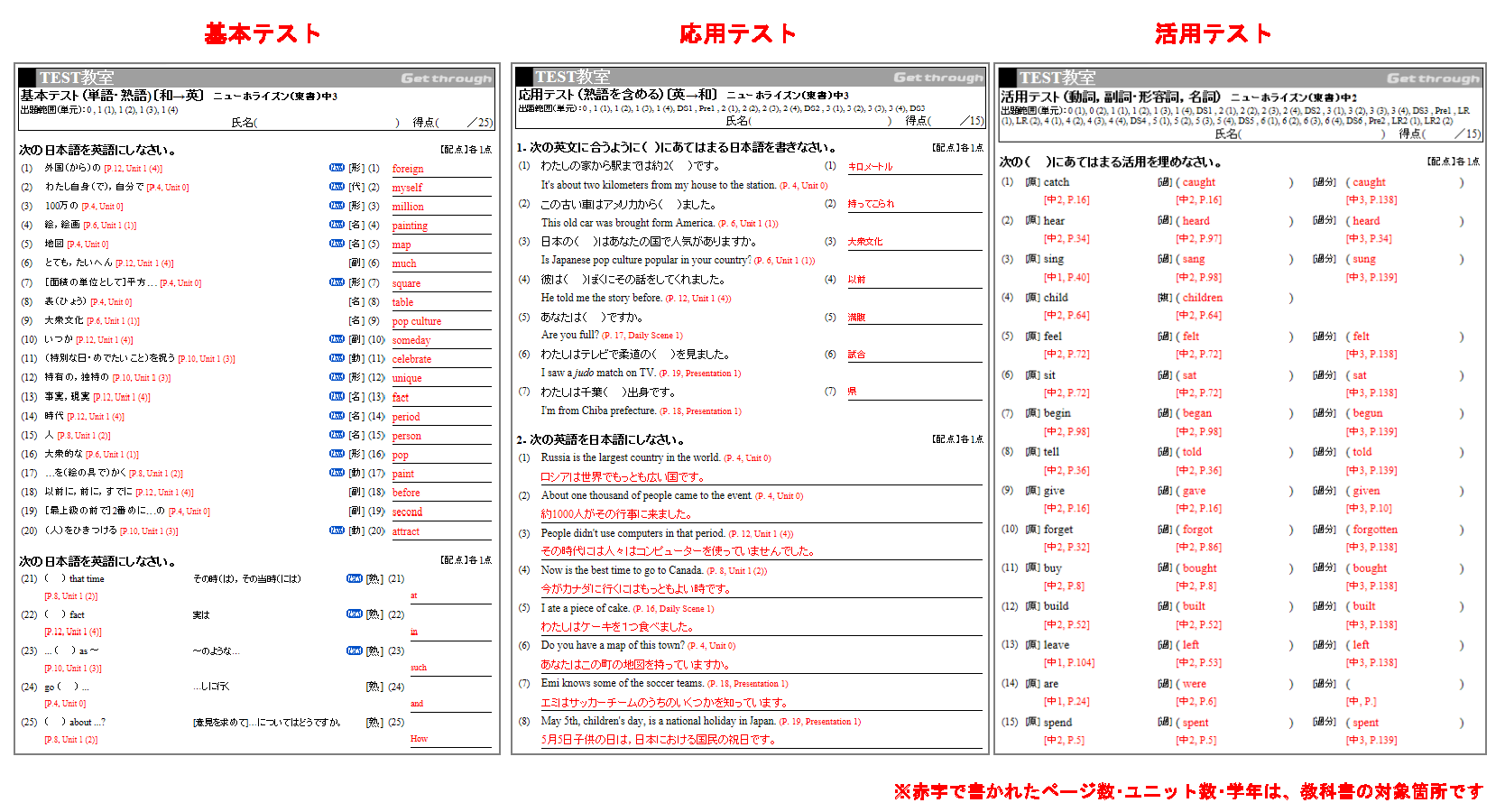Click the New badge beside the million answer
1505x812 pixels.
[x=337, y=206]
